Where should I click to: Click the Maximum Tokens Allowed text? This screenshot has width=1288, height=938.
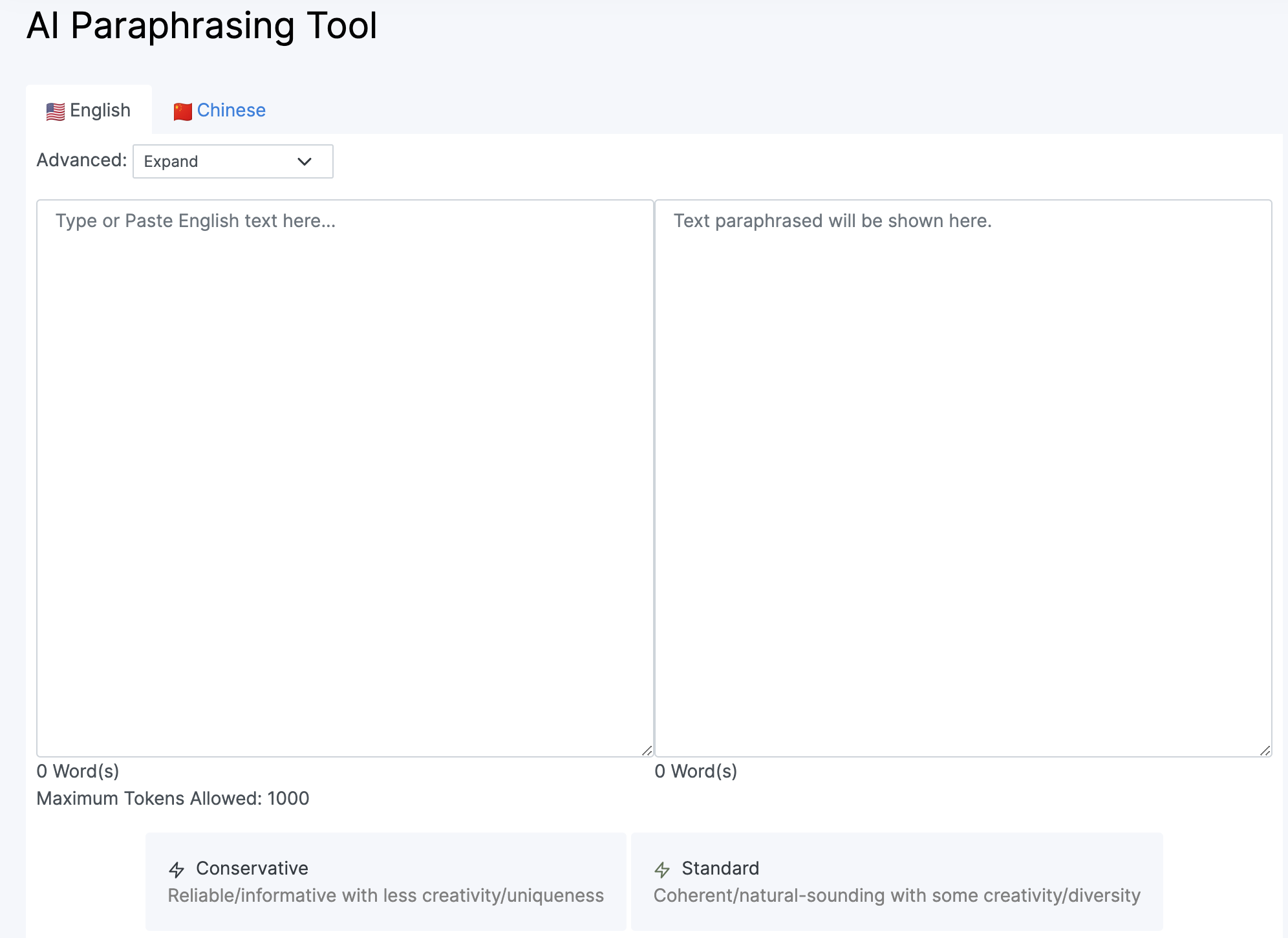173,798
